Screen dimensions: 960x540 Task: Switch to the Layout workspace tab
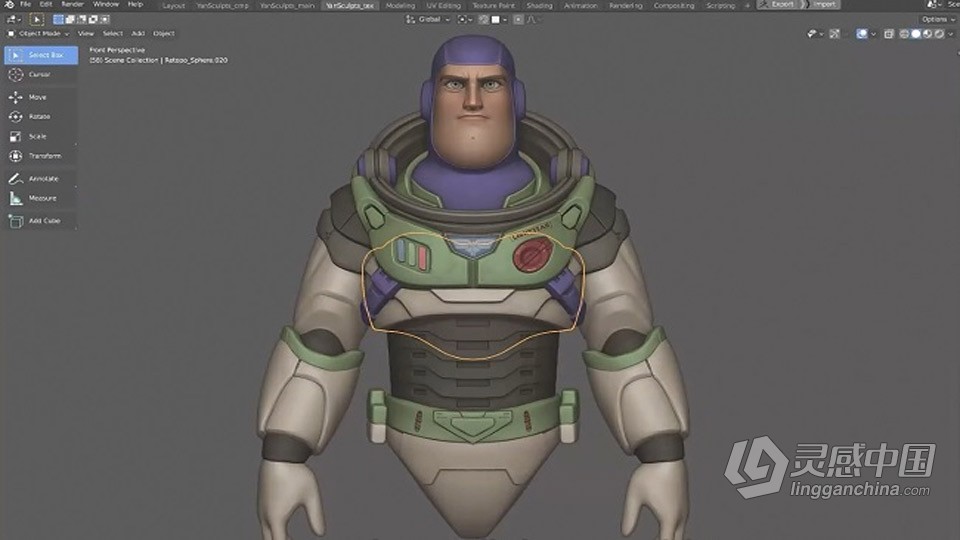173,6
